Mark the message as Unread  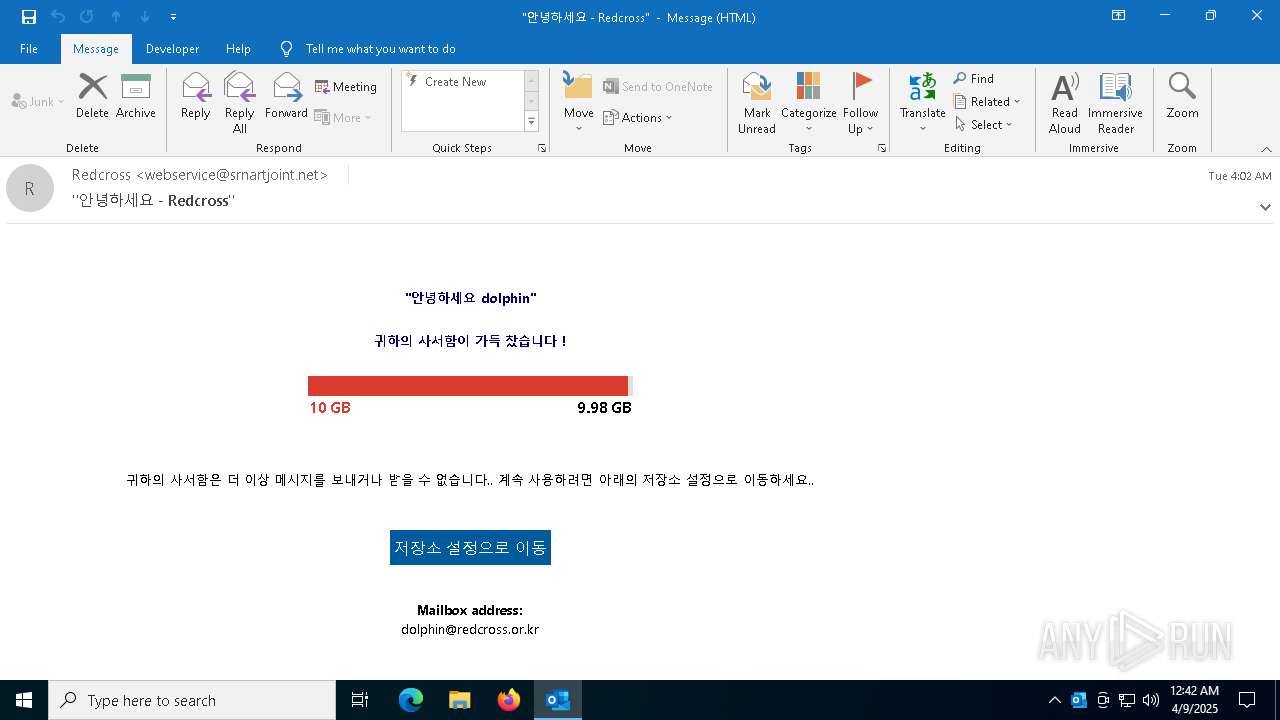pyautogui.click(x=757, y=103)
